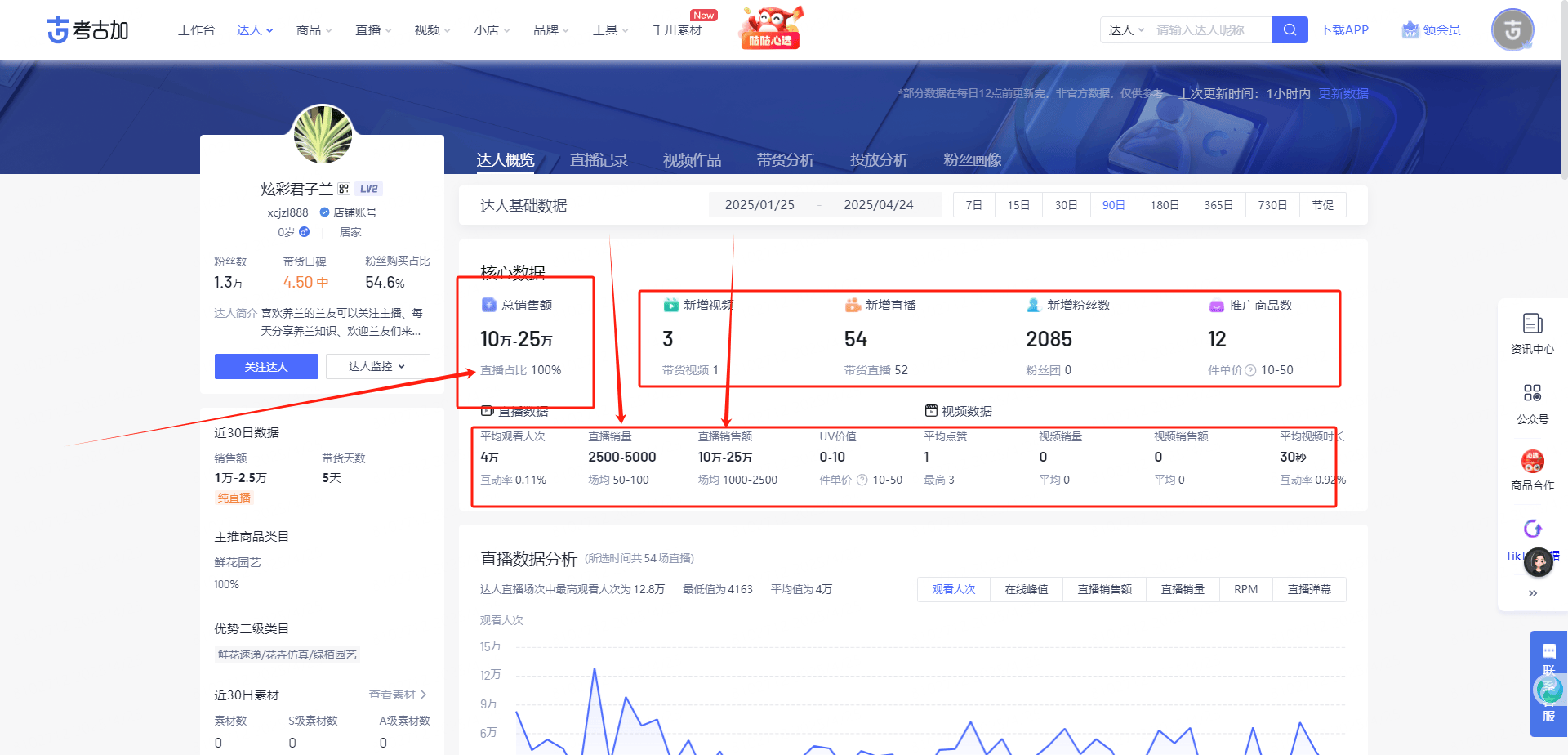Open 商品合作 from the right sidebar
This screenshot has width=1568, height=755.
click(x=1533, y=469)
